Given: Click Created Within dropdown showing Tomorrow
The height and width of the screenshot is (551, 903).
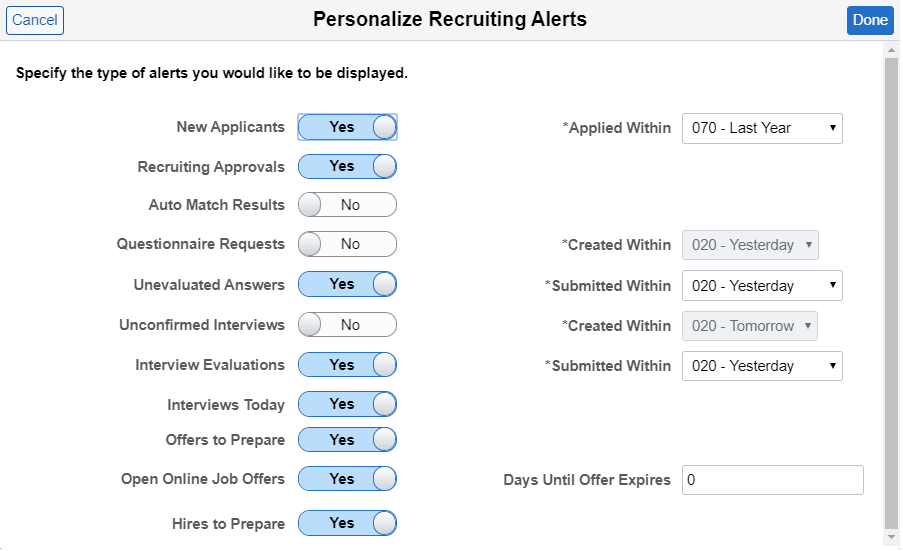Looking at the screenshot, I should 750,326.
